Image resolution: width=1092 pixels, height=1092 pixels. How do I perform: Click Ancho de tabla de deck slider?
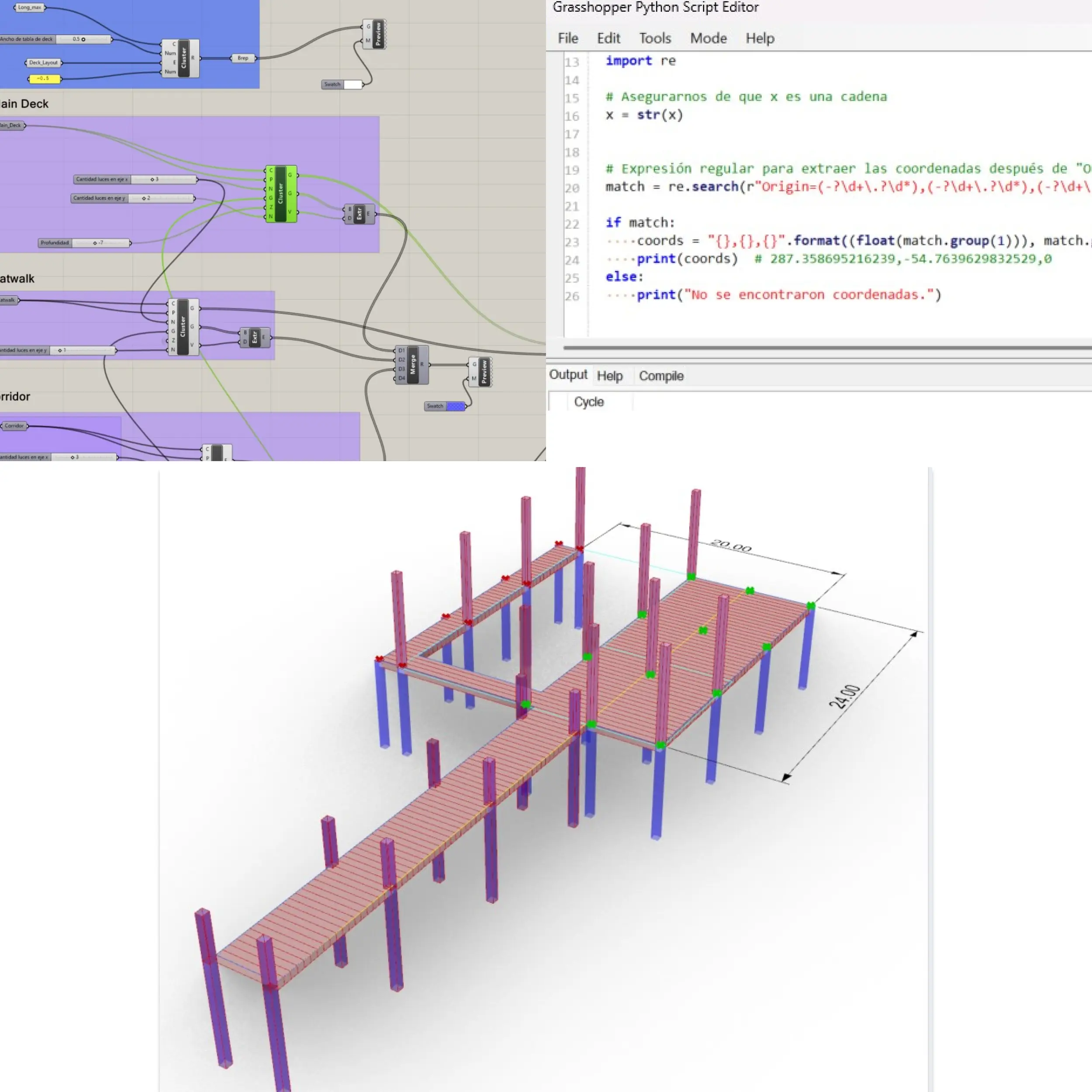(x=83, y=40)
